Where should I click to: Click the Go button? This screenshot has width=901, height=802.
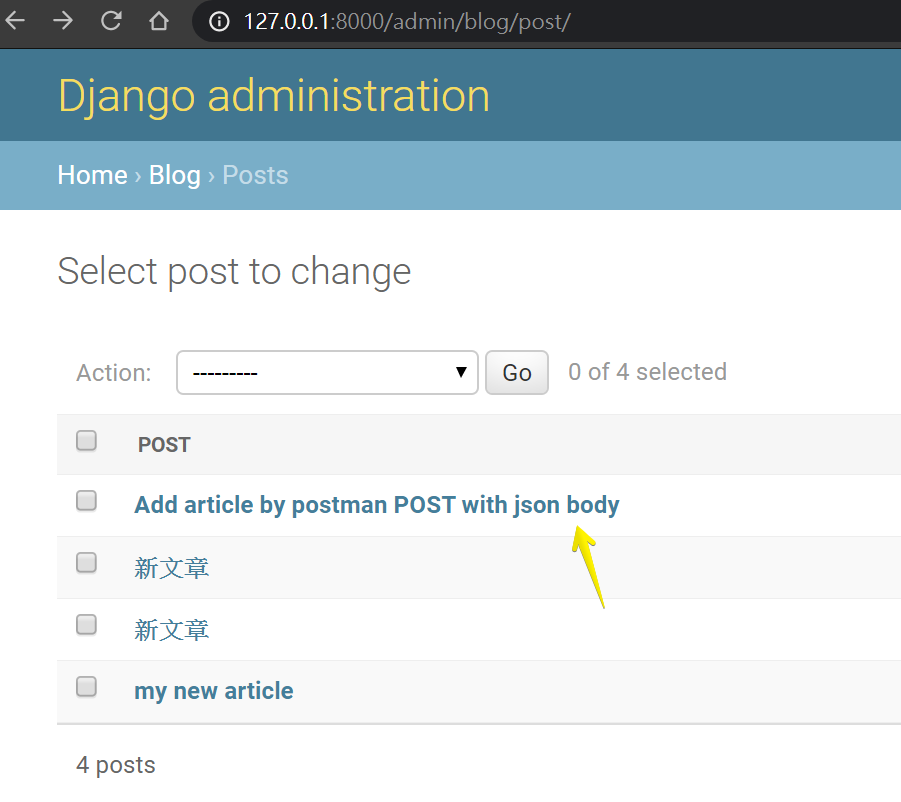pos(516,373)
